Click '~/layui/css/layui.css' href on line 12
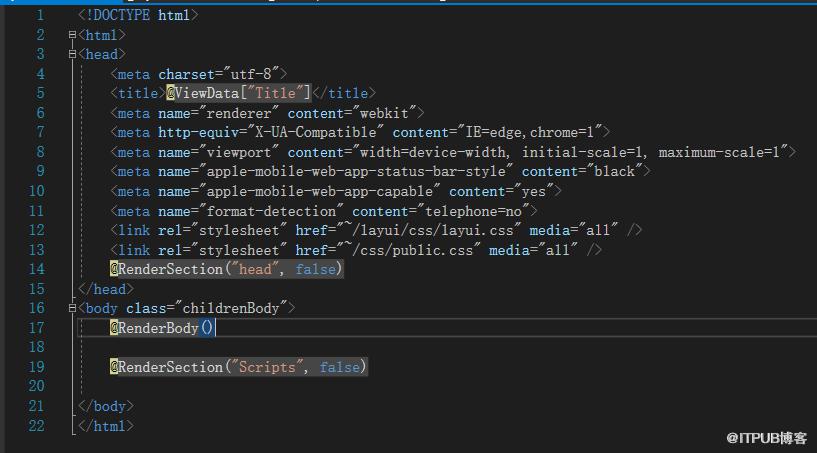This screenshot has height=453, width=817. click(x=429, y=230)
